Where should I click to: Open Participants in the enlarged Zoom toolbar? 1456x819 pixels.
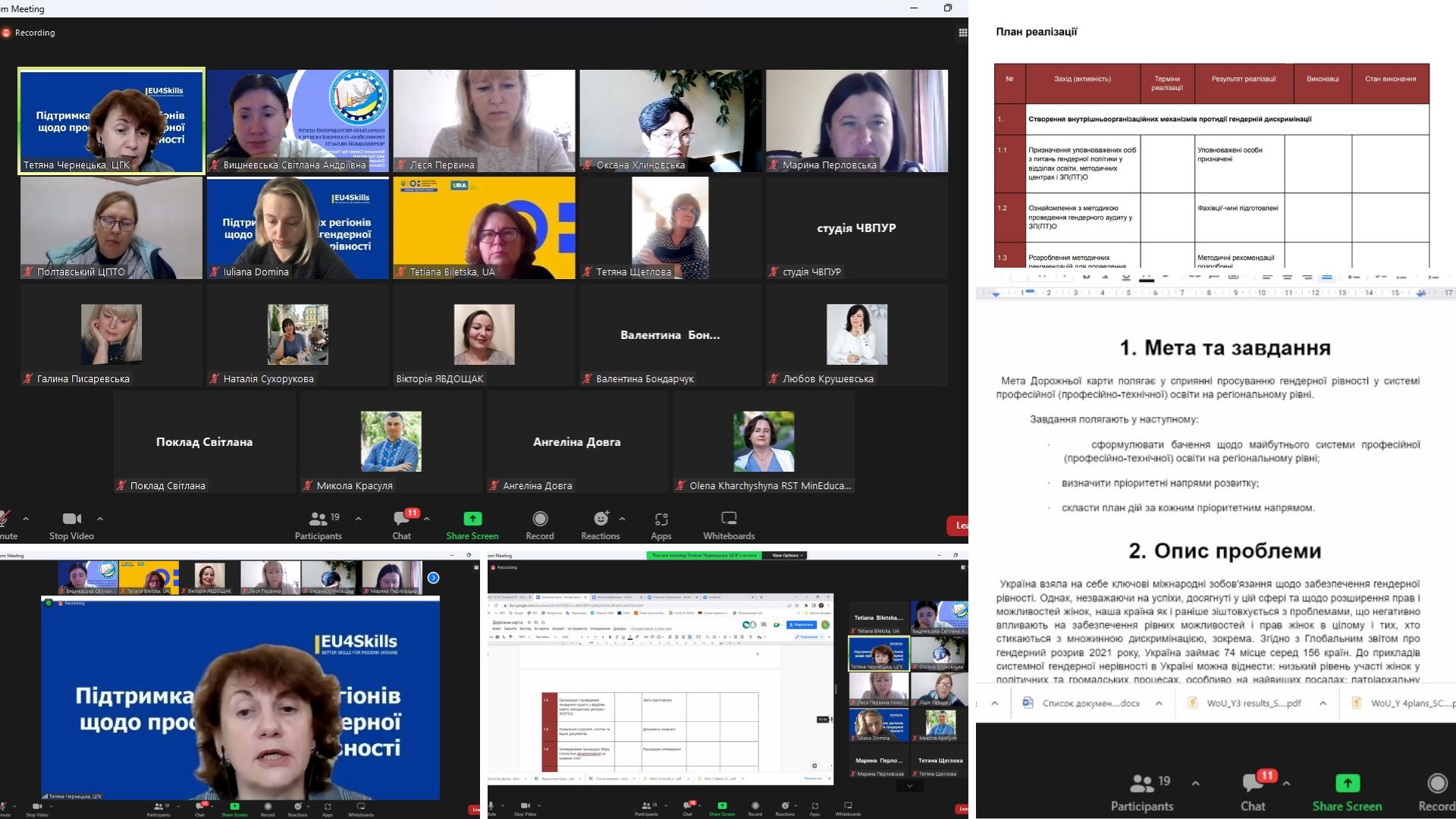(x=1142, y=792)
